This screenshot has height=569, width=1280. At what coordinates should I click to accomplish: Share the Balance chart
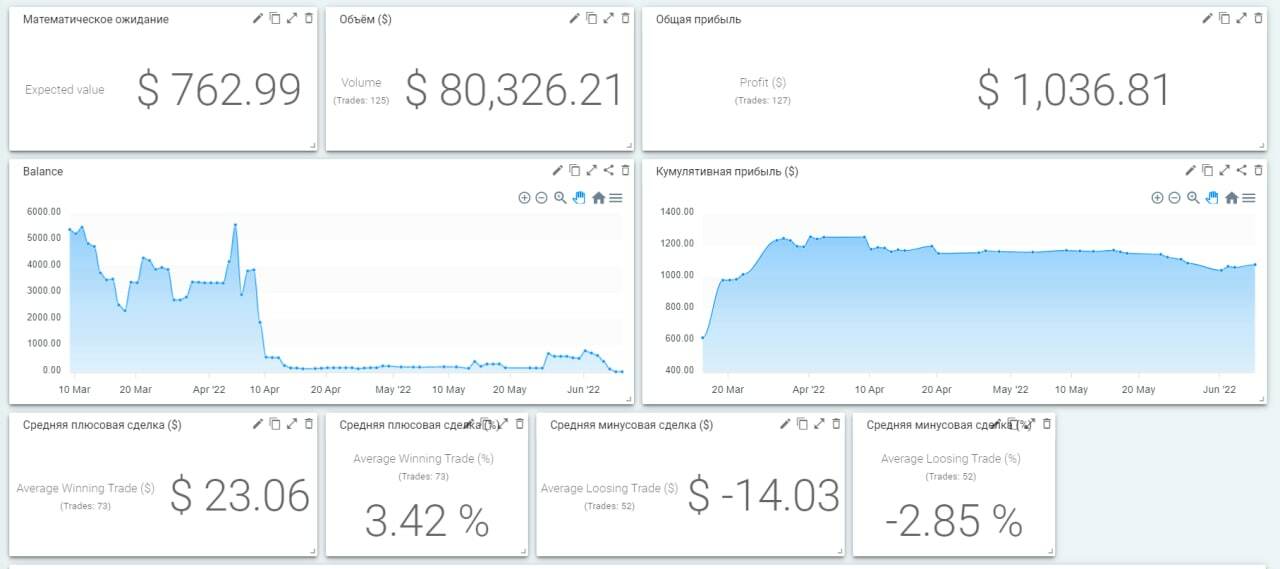pos(608,170)
